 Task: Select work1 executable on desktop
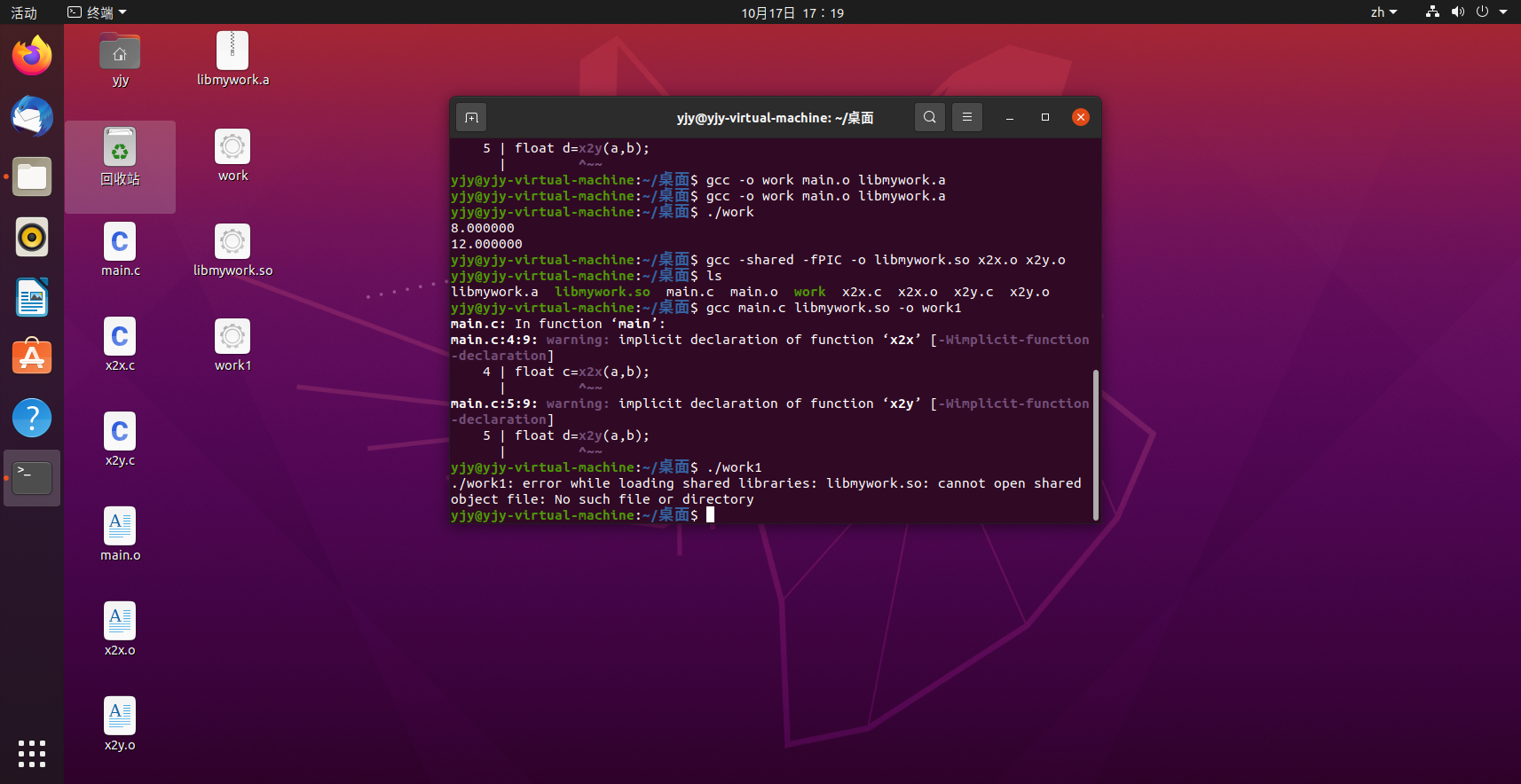232,345
